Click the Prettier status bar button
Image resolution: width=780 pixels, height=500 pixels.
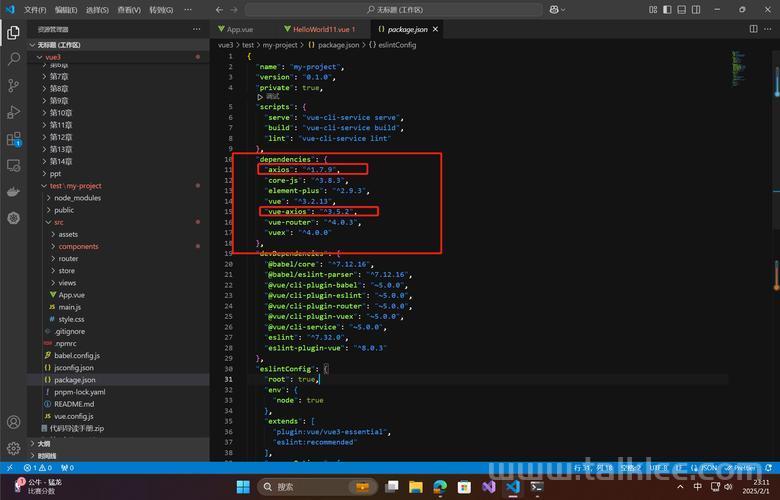coord(740,468)
